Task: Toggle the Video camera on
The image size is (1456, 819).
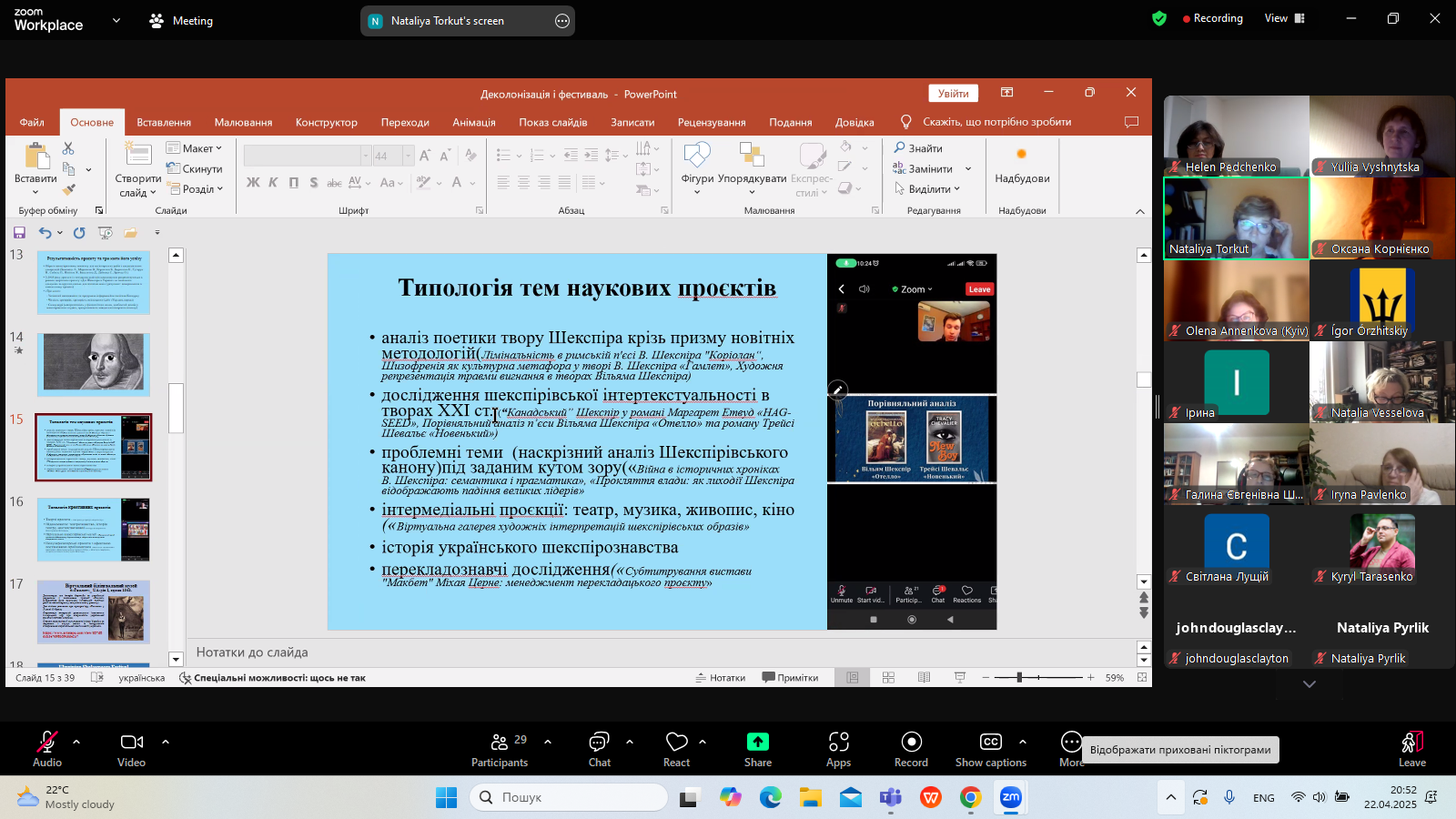Action: point(131,743)
